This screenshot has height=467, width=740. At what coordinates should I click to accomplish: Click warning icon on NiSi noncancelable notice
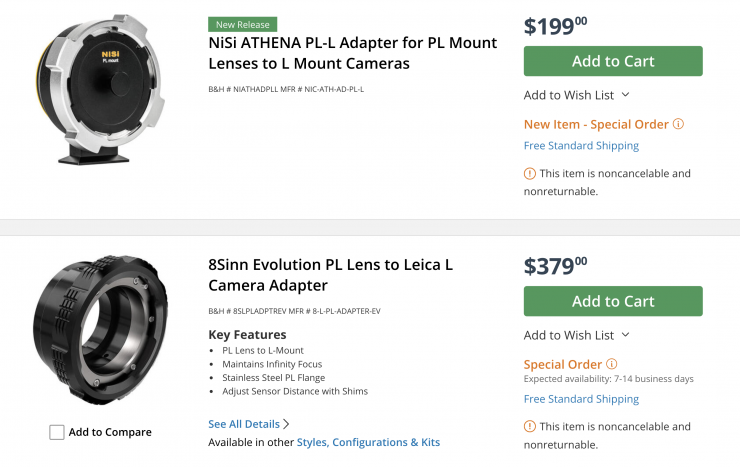[530, 174]
